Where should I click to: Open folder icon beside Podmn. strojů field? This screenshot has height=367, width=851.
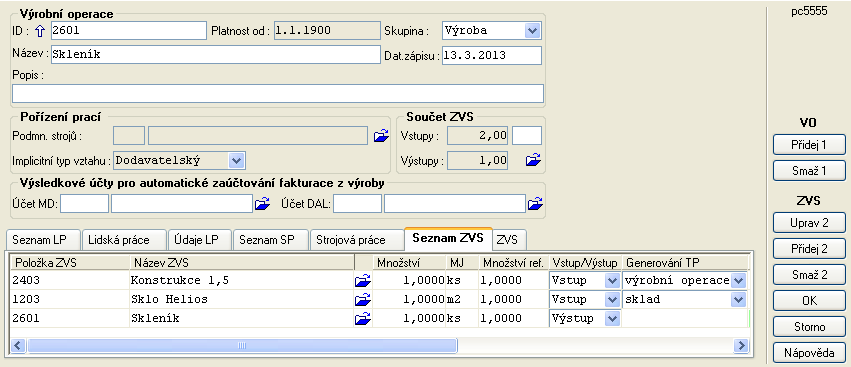pyautogui.click(x=382, y=136)
